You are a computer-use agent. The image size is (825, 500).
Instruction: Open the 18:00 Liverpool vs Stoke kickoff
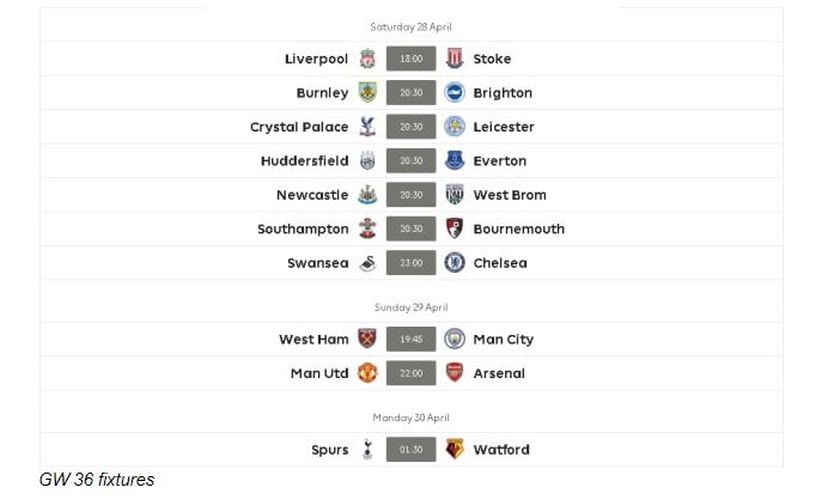tap(411, 58)
